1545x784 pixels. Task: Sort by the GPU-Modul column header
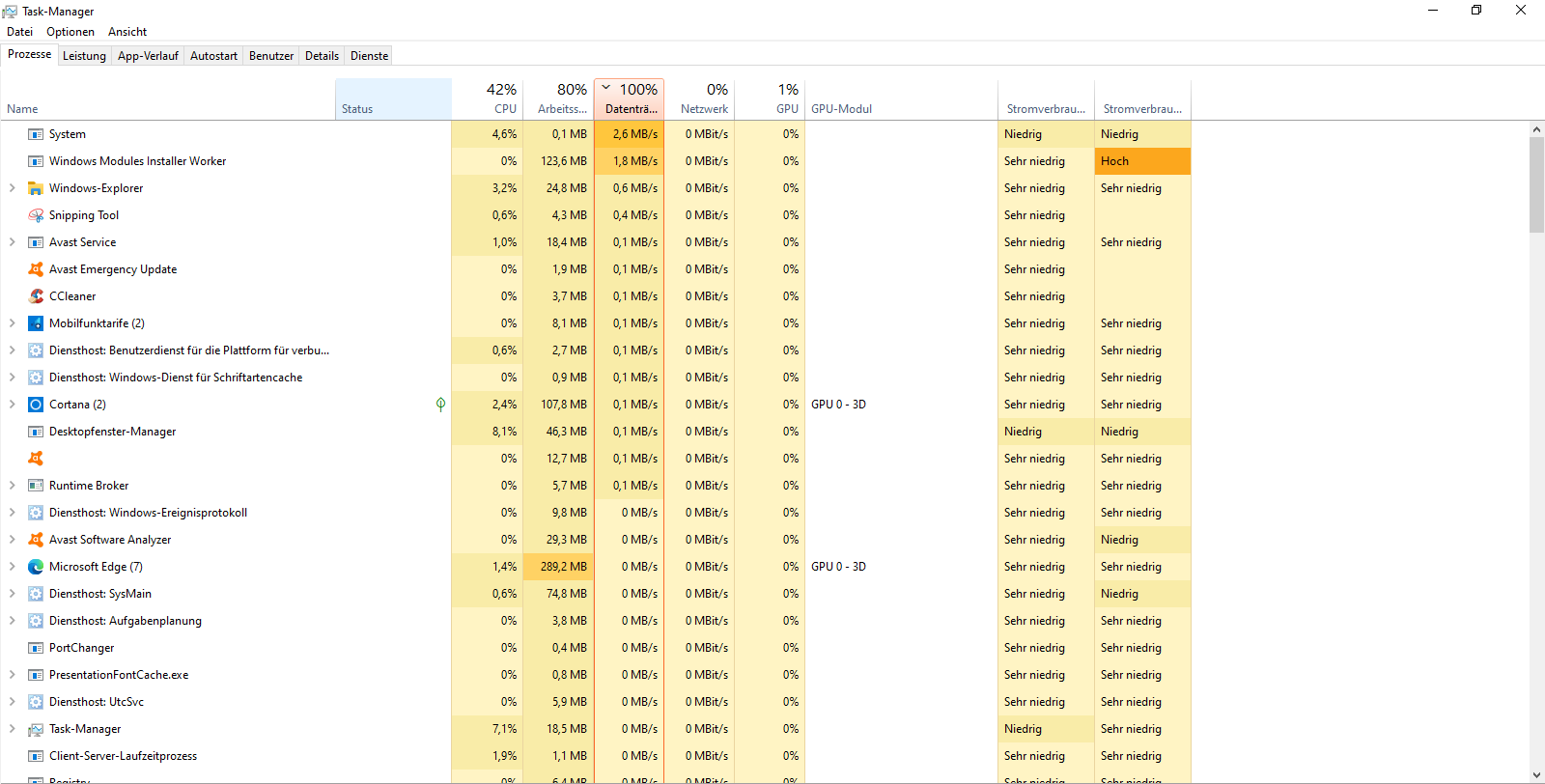pyautogui.click(x=901, y=99)
